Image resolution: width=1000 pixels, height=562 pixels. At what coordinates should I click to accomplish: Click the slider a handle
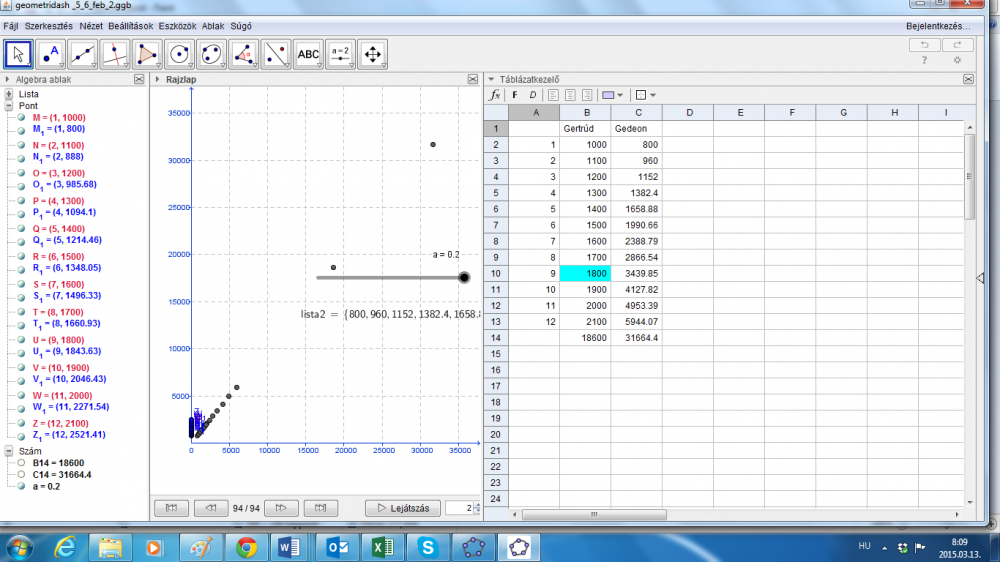point(464,277)
